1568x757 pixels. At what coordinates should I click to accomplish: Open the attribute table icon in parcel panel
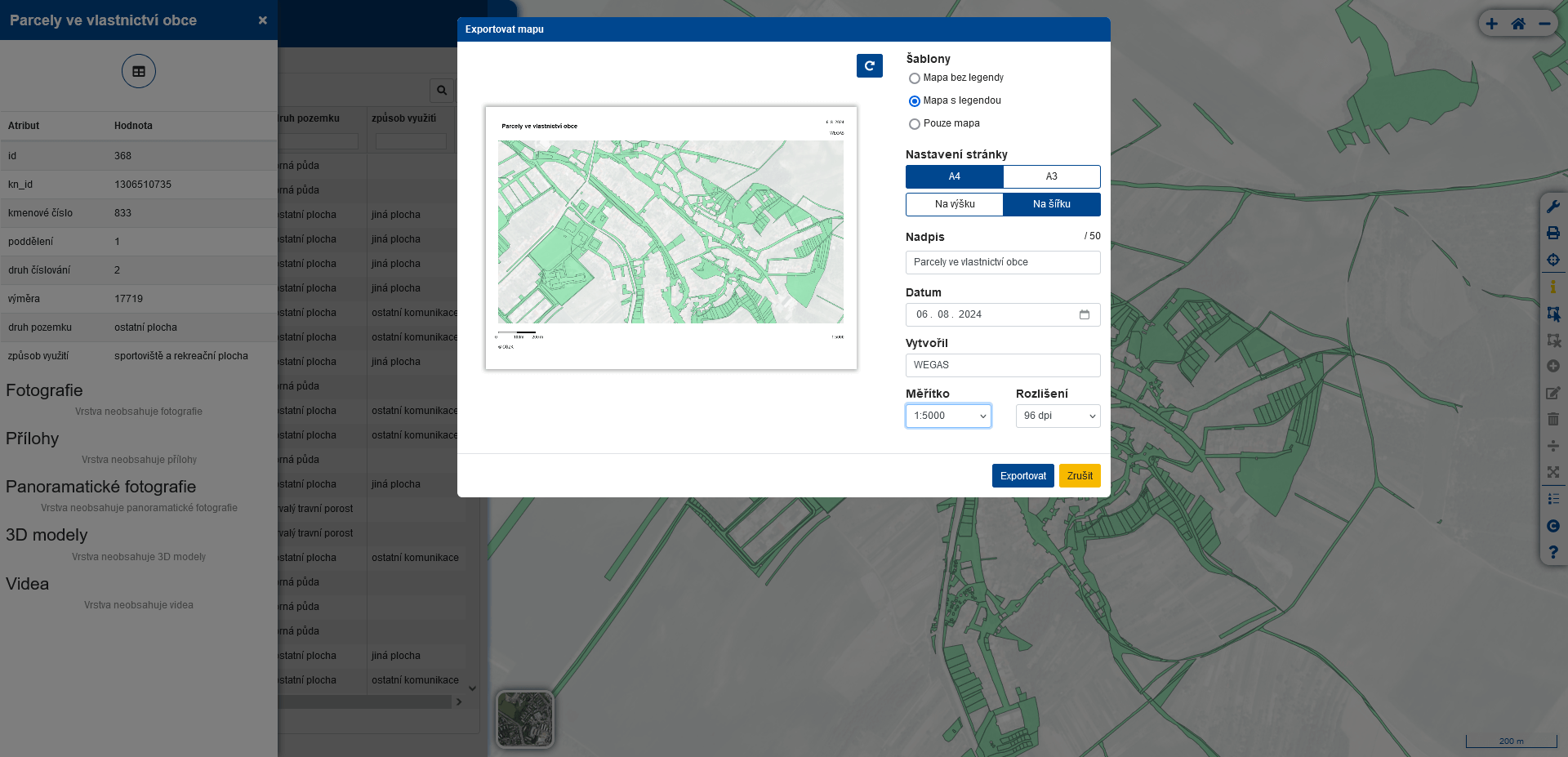(x=139, y=71)
